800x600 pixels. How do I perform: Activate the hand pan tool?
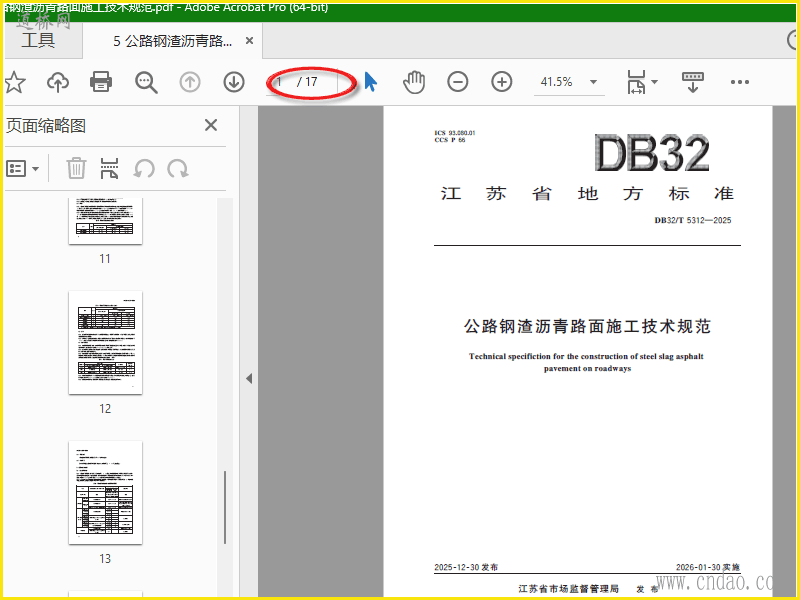(414, 82)
